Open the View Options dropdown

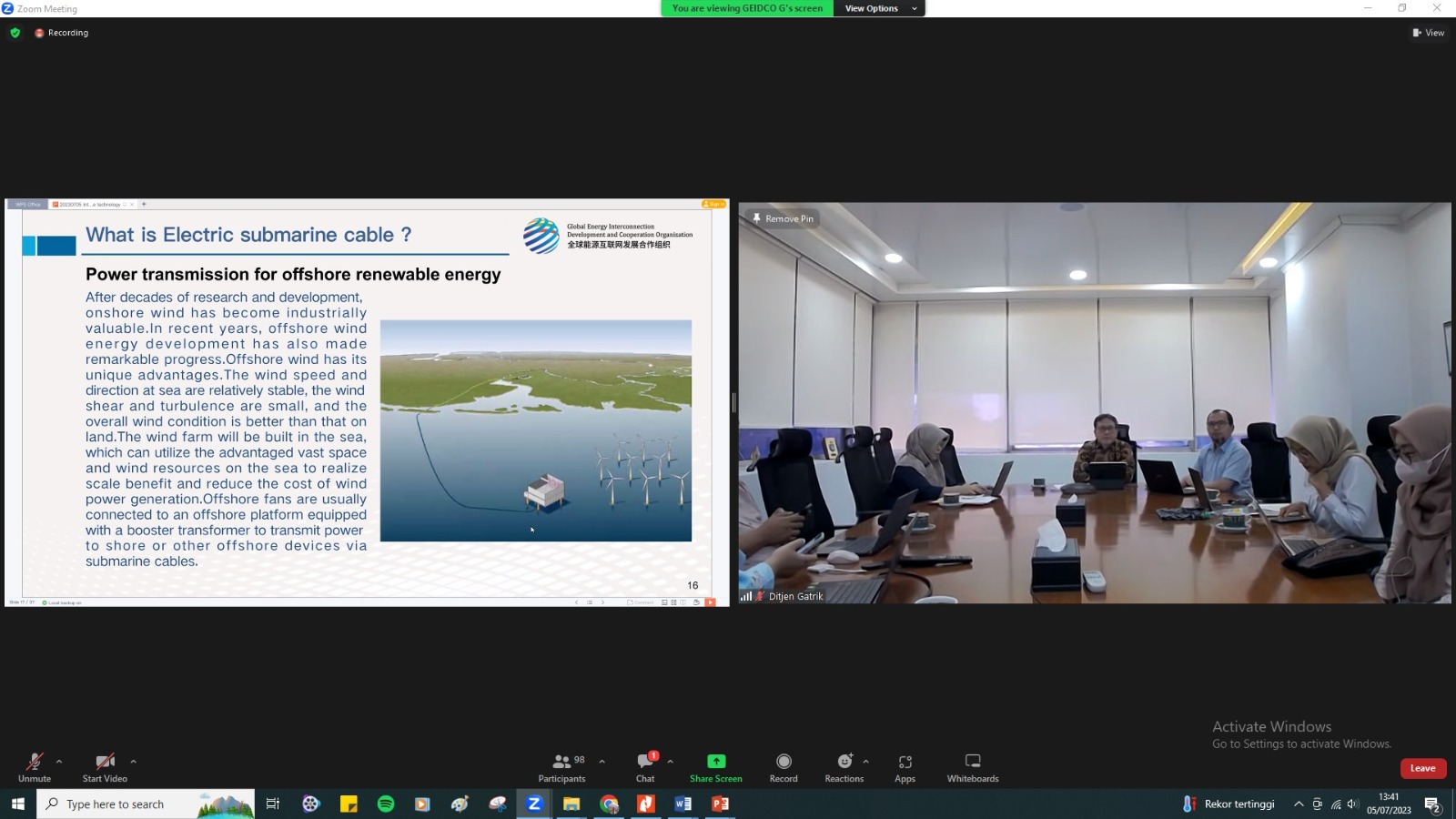(x=879, y=8)
